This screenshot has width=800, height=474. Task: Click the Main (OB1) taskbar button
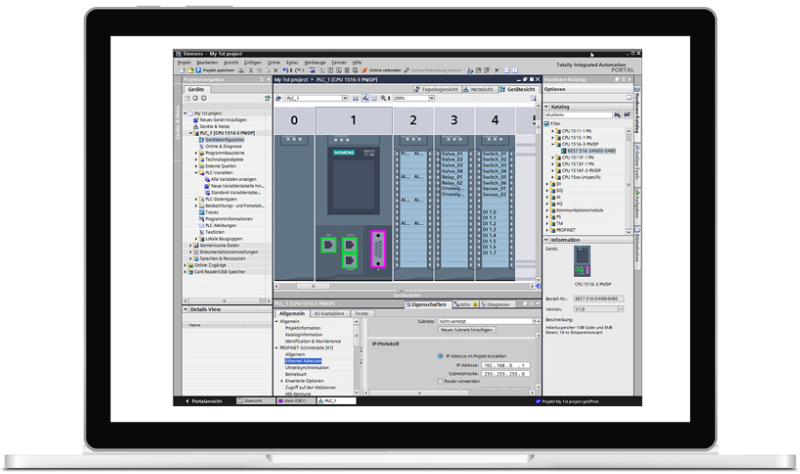click(294, 401)
